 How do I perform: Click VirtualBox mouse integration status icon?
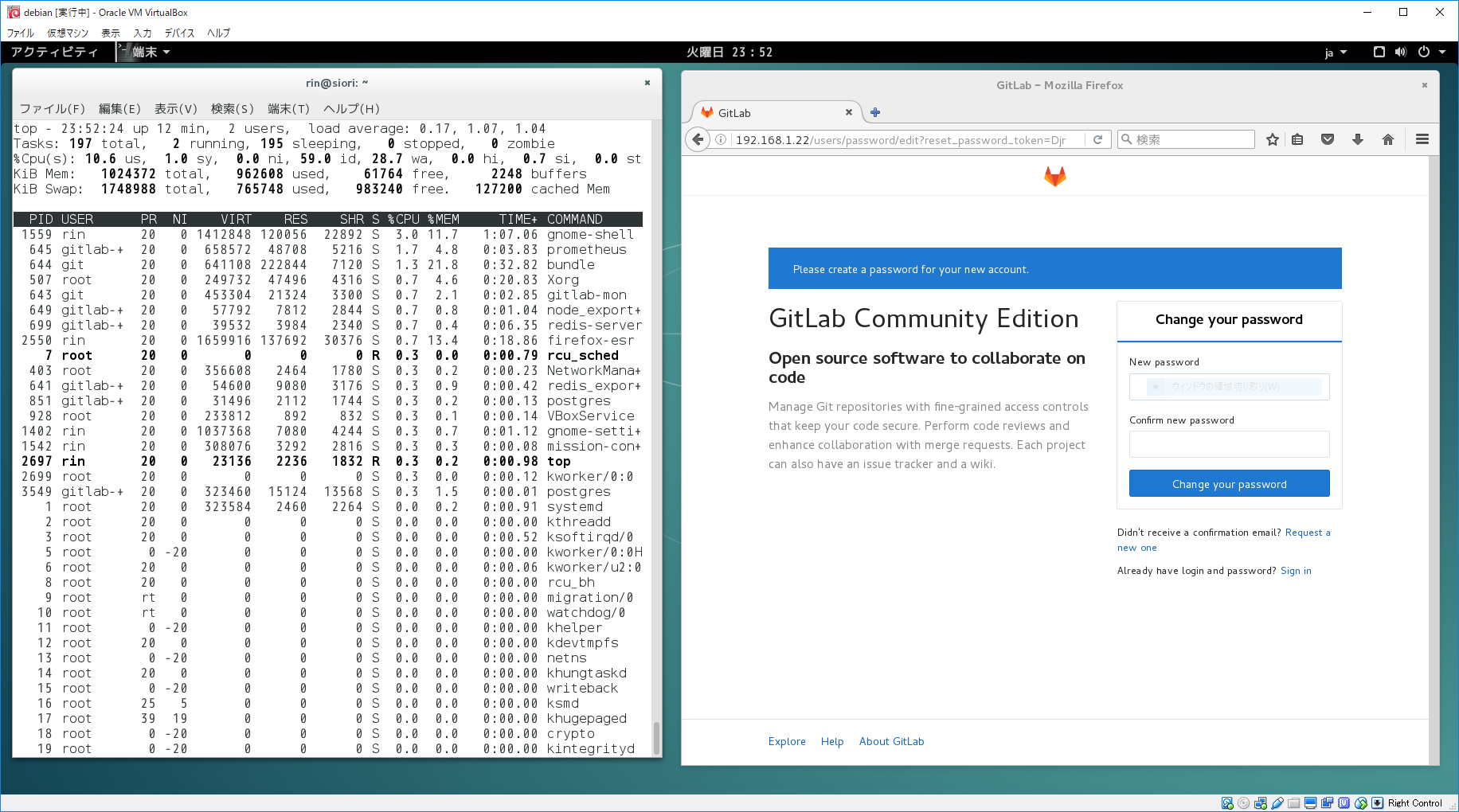pos(1360,803)
